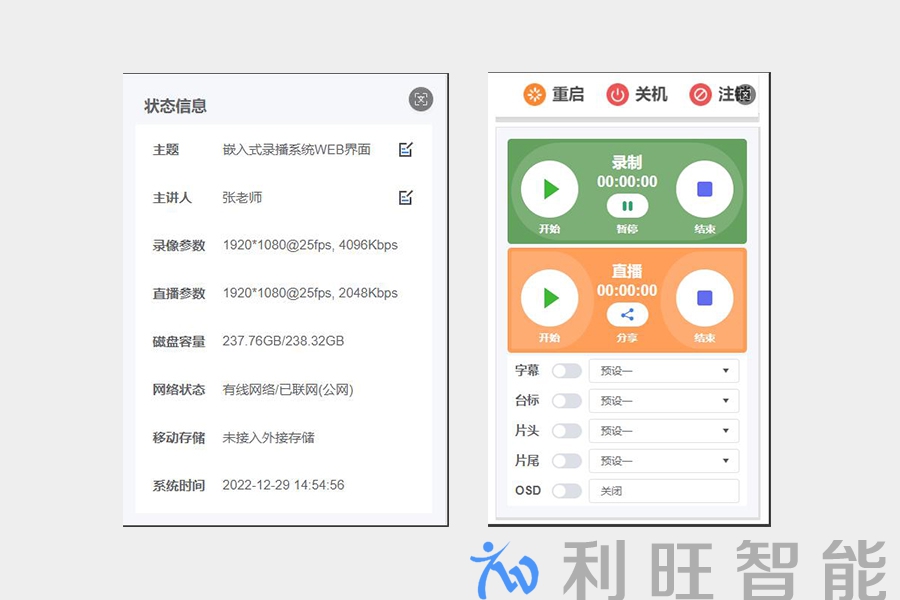Click the restart (重启) system icon
900x600 pixels.
coord(531,94)
